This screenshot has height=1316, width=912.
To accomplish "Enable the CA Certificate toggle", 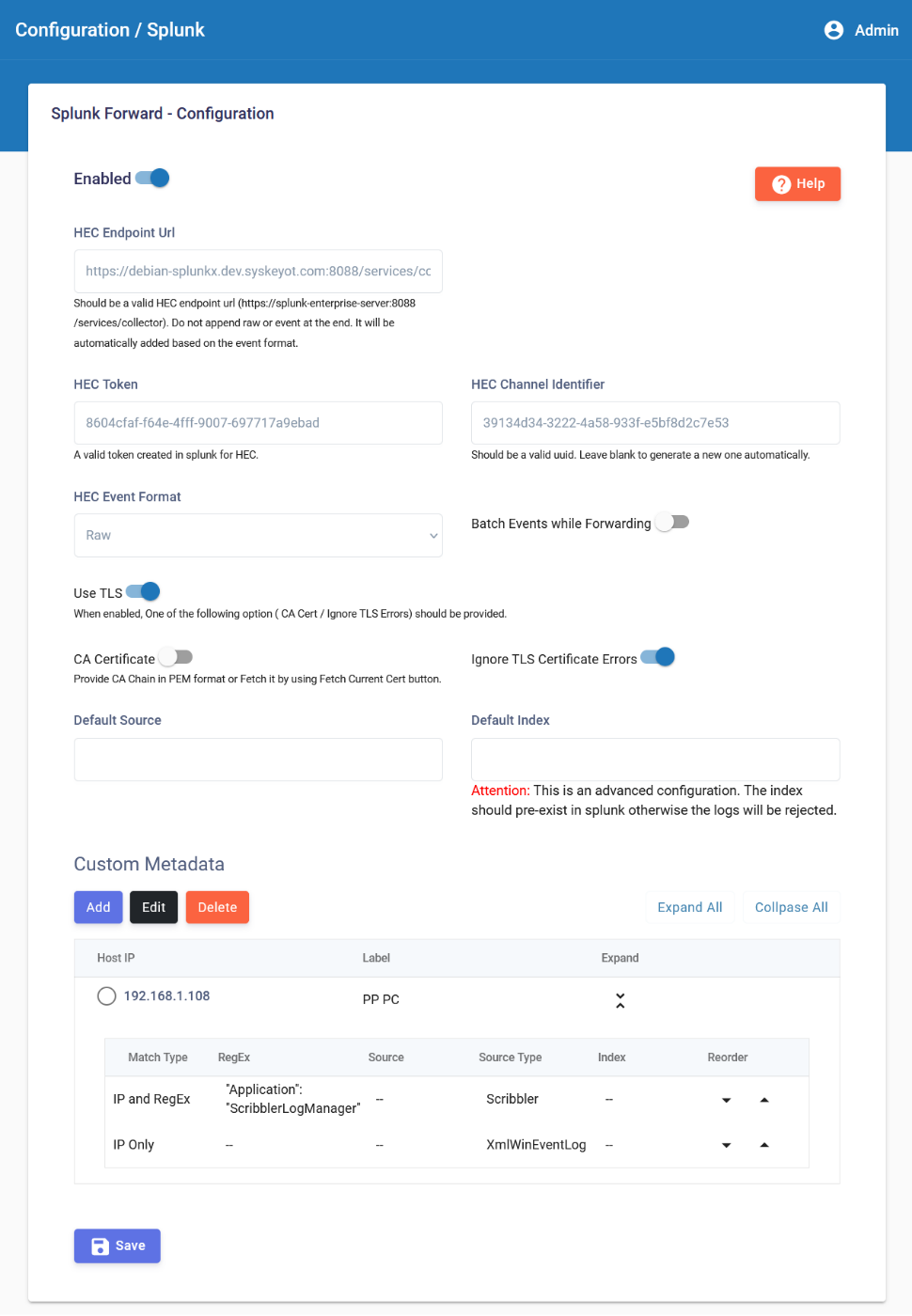I will pyautogui.click(x=176, y=657).
